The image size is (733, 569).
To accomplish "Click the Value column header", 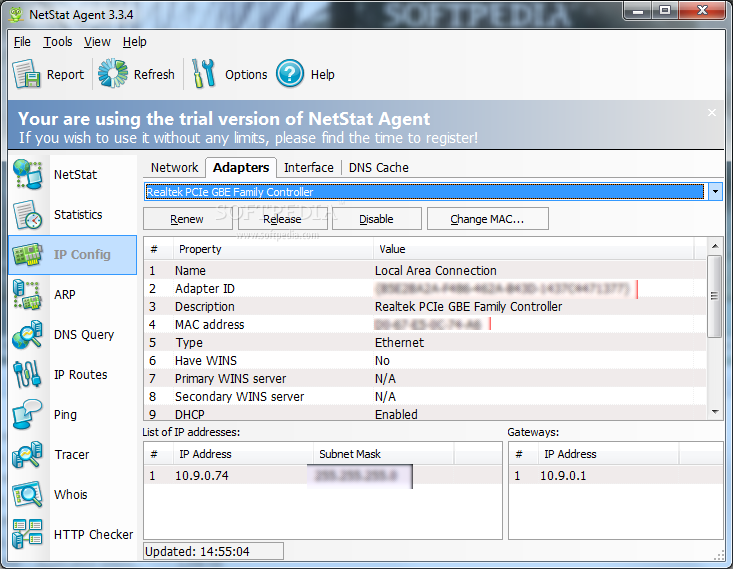I will (533, 249).
